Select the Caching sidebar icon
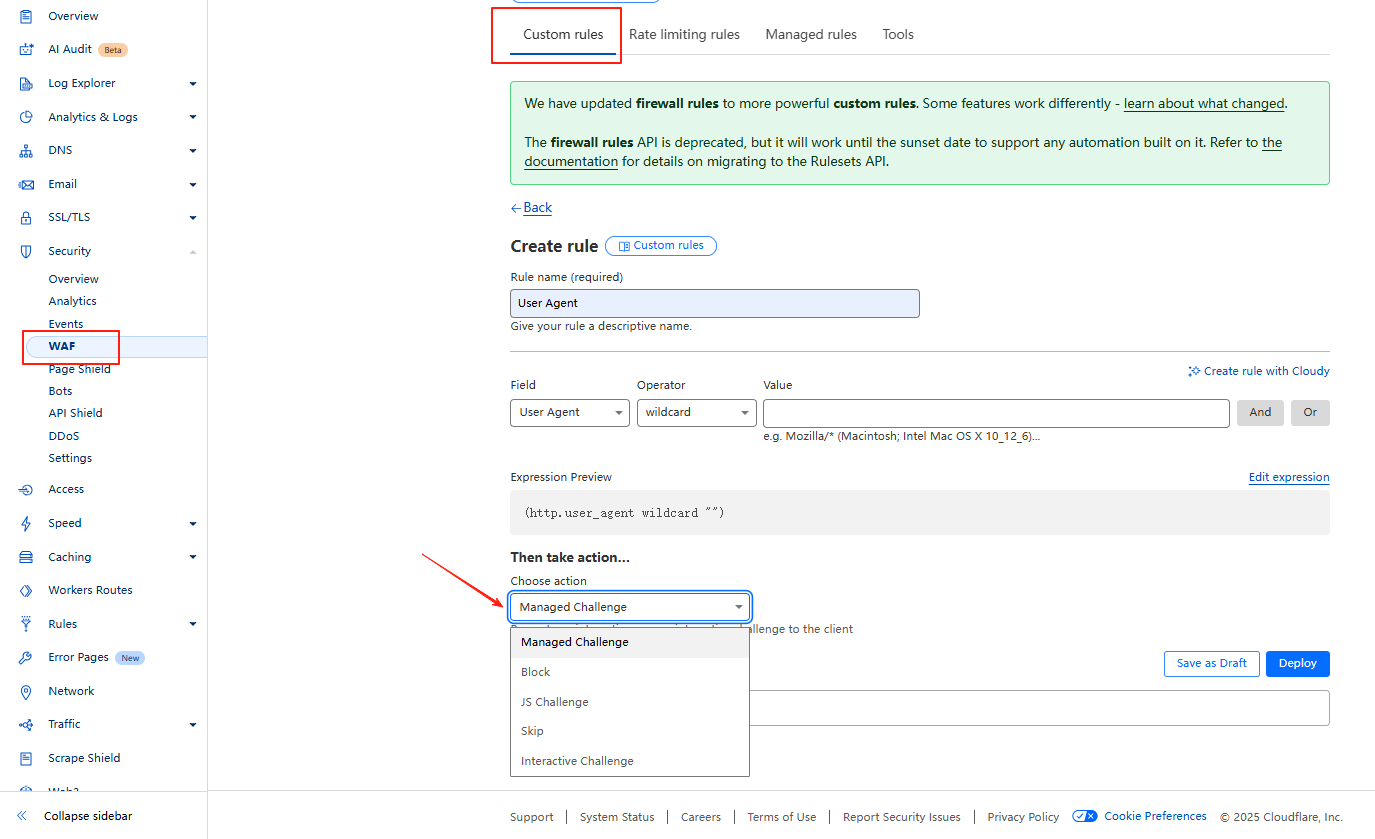The width and height of the screenshot is (1375, 839). 27,557
